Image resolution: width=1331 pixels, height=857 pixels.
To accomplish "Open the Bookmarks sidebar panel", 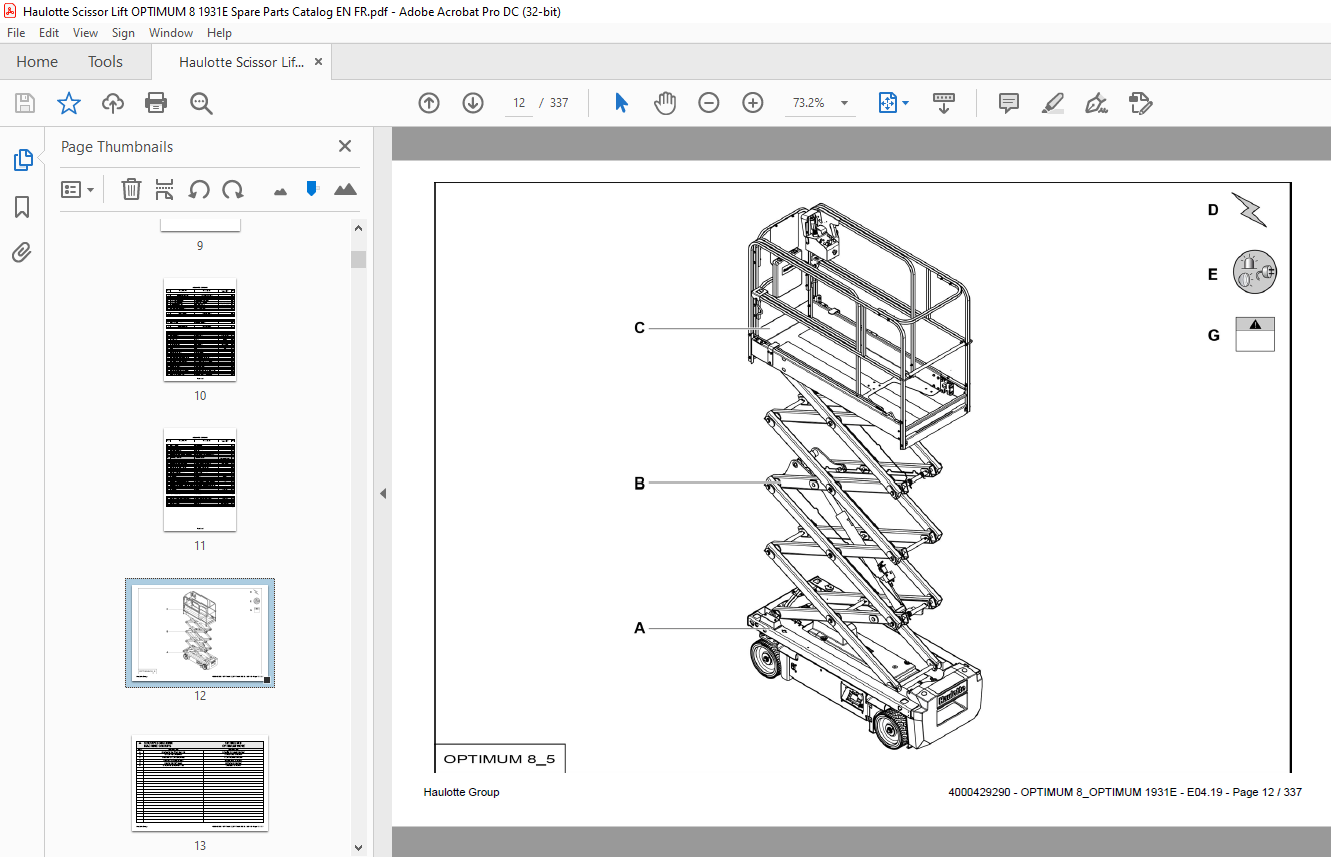I will pyautogui.click(x=22, y=207).
